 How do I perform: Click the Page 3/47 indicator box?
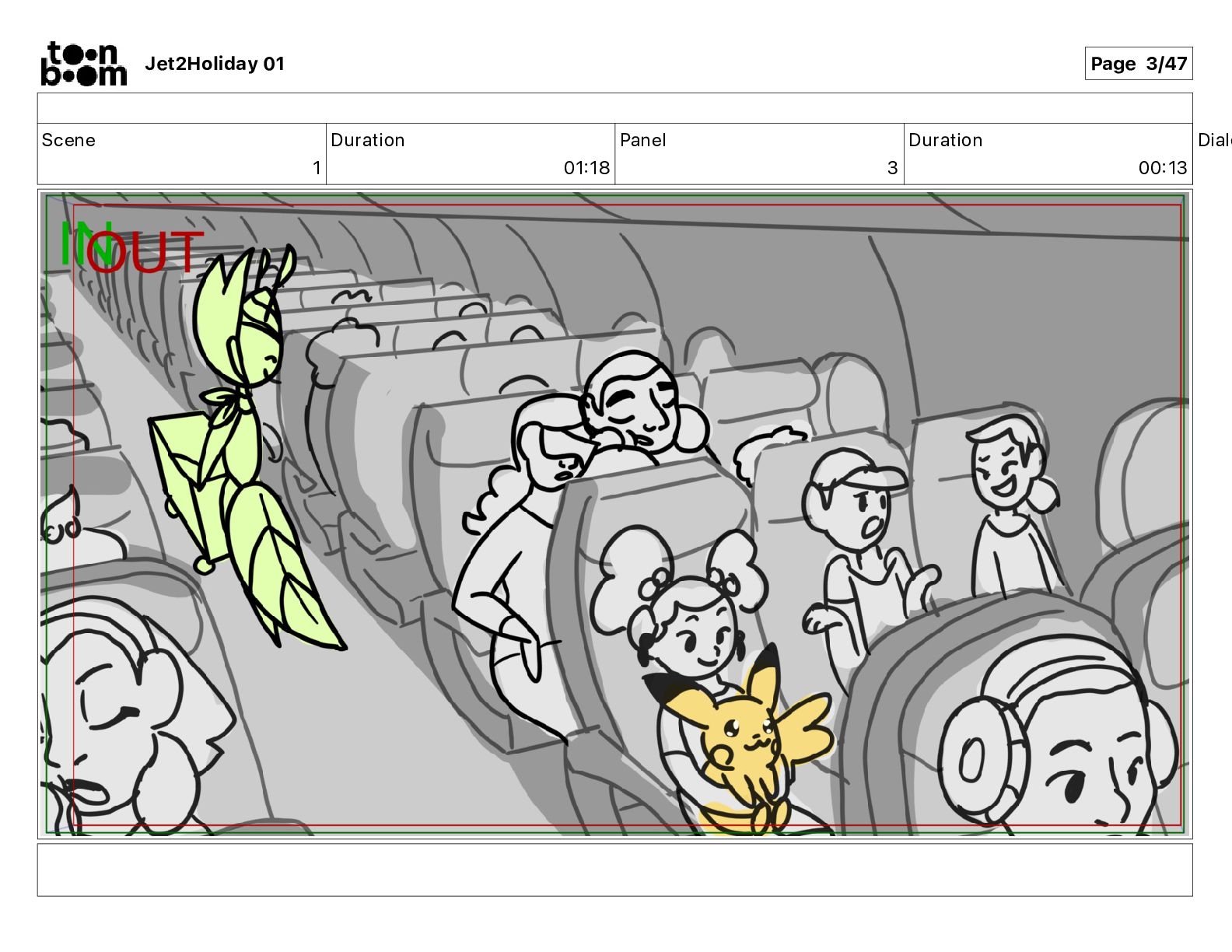(1139, 64)
